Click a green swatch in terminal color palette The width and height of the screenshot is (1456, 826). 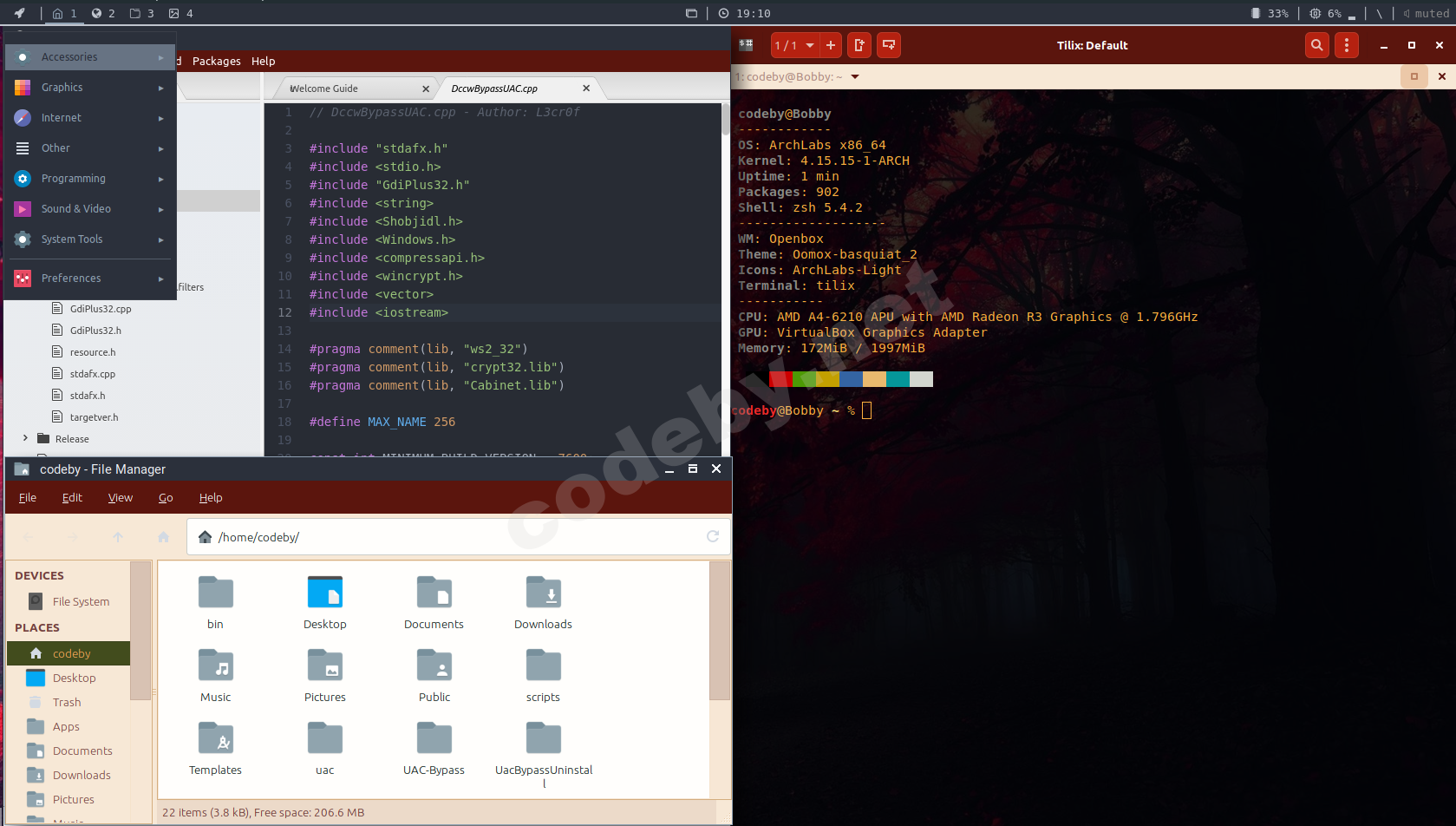click(x=806, y=378)
